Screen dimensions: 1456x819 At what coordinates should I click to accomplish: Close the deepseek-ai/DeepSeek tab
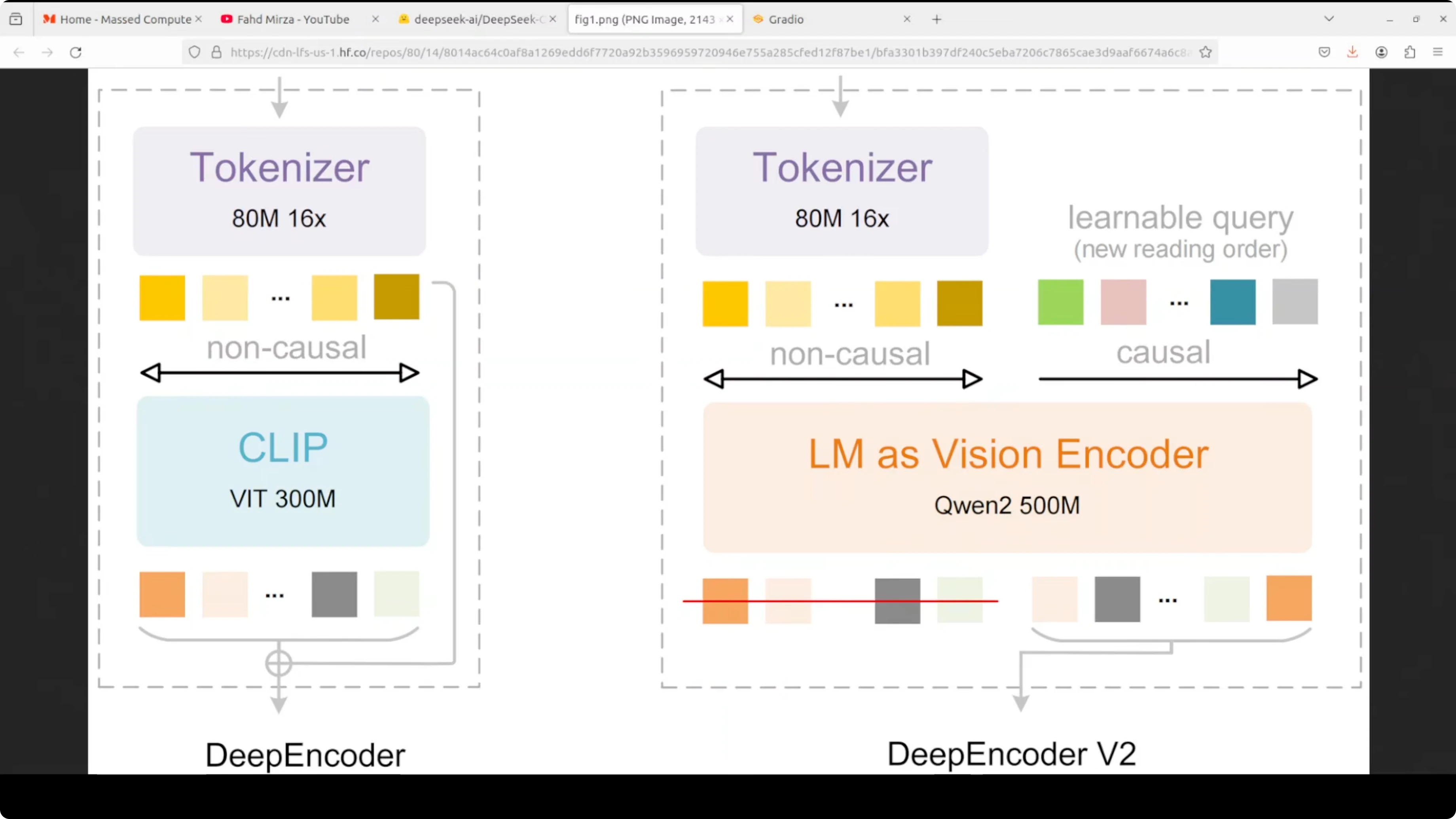(553, 19)
